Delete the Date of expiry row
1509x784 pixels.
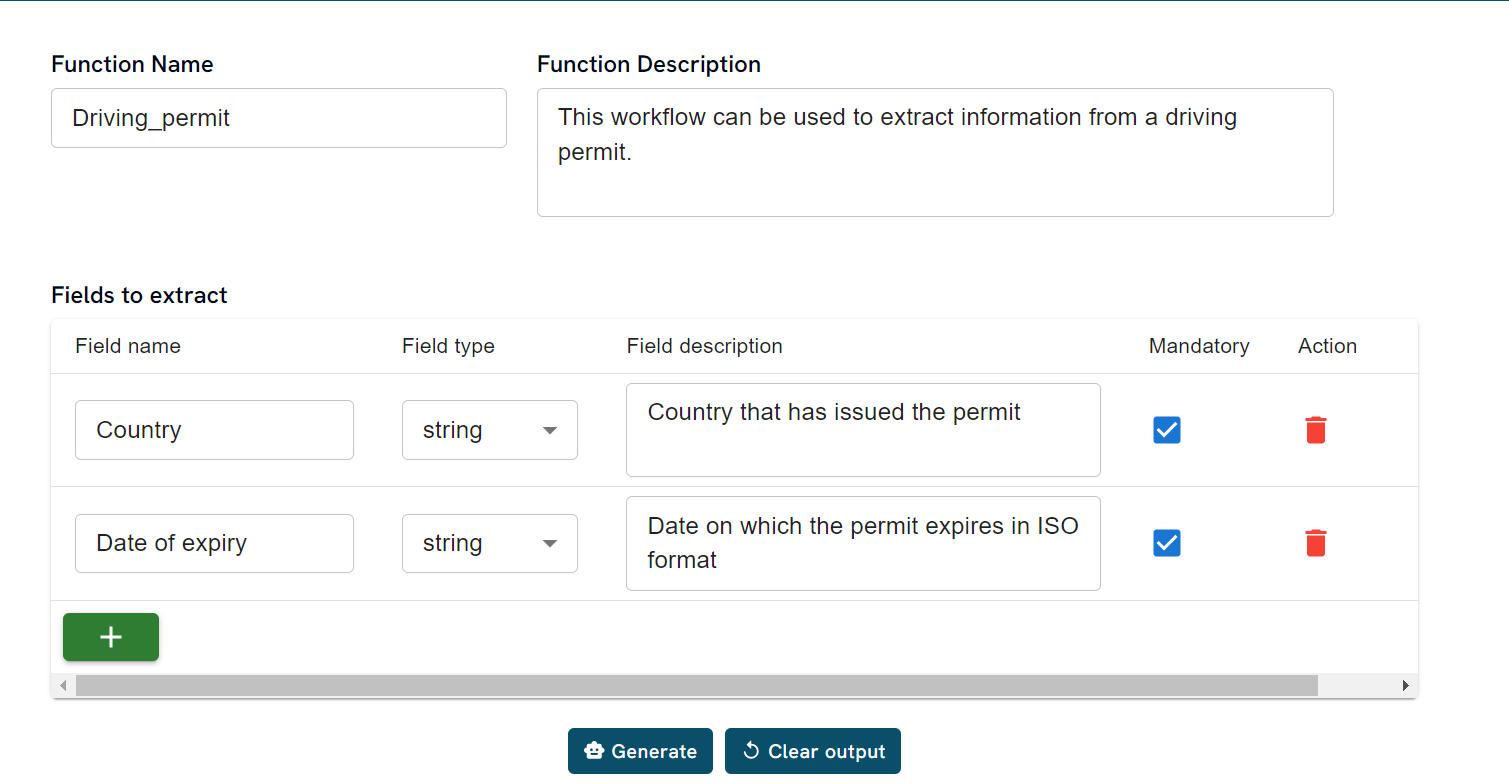[x=1316, y=543]
